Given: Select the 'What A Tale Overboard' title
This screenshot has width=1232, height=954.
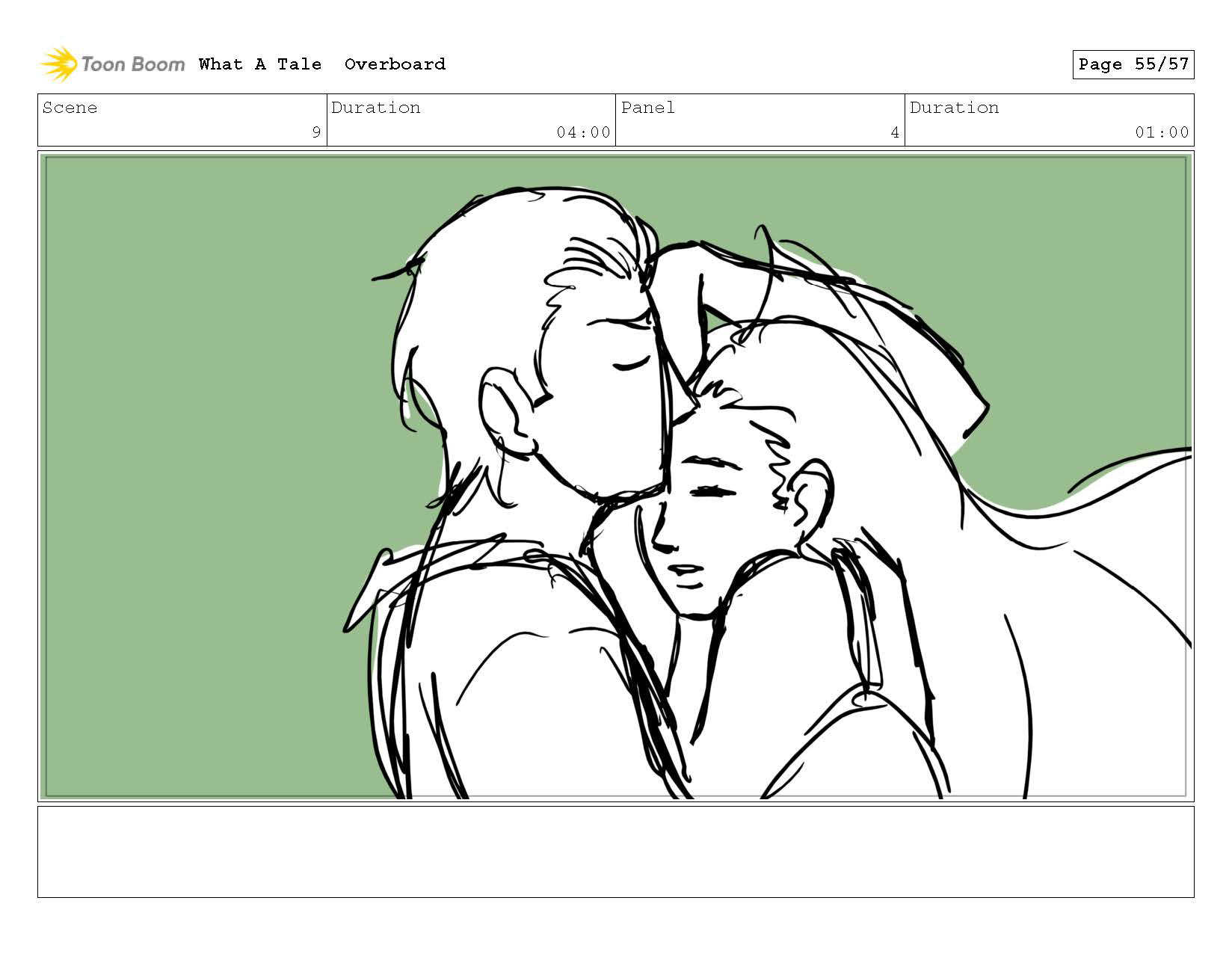Looking at the screenshot, I should (x=322, y=64).
